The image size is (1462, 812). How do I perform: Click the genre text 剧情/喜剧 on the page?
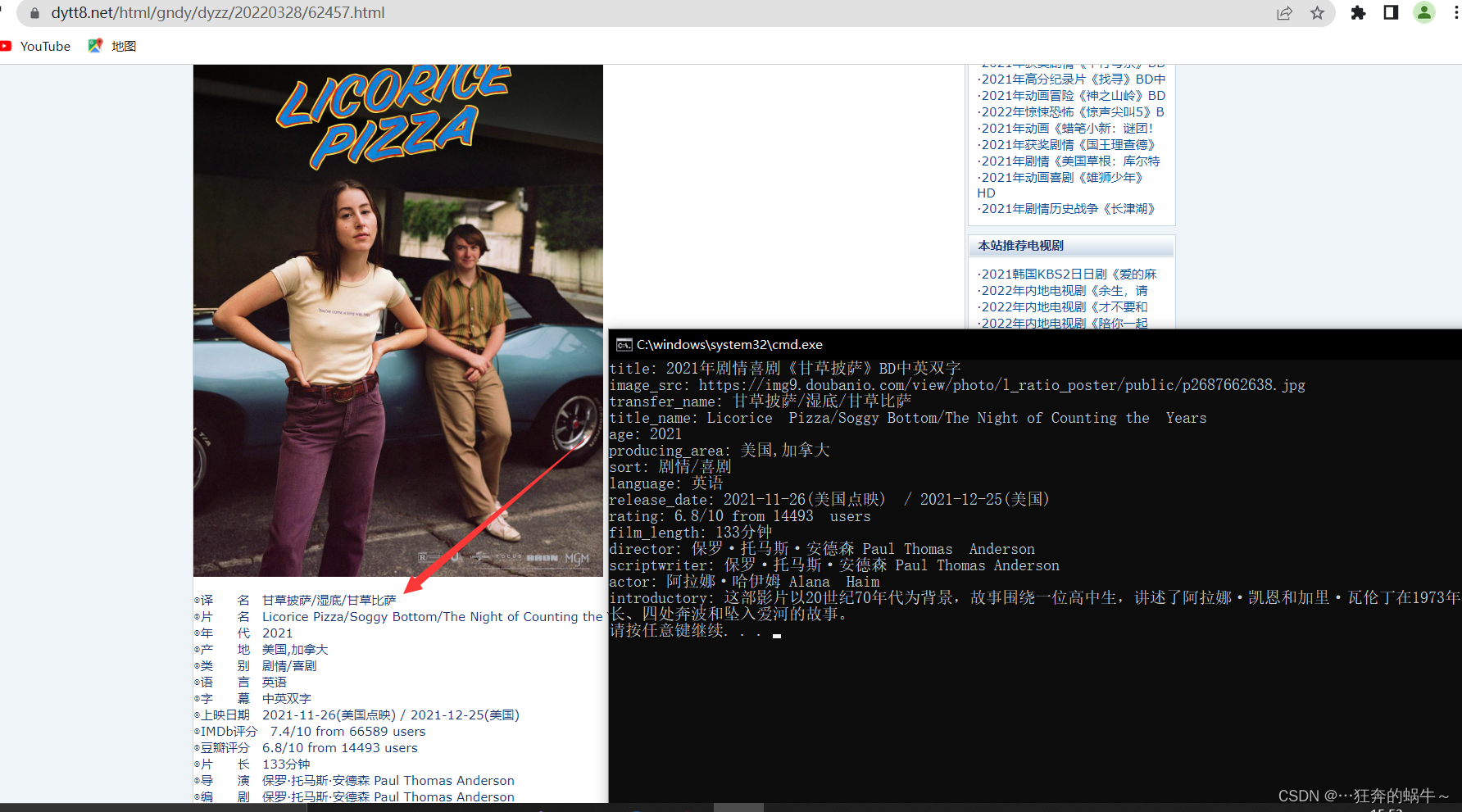click(289, 666)
